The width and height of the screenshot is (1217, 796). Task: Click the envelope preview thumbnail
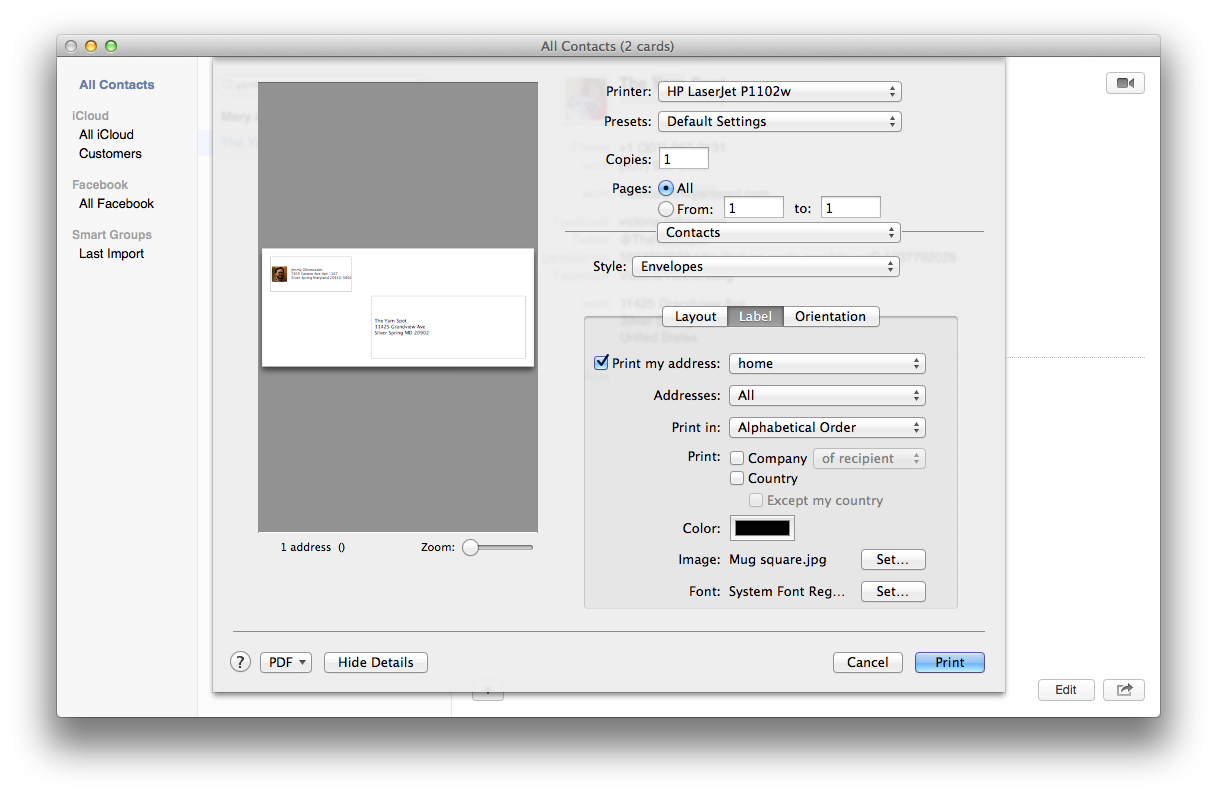398,307
